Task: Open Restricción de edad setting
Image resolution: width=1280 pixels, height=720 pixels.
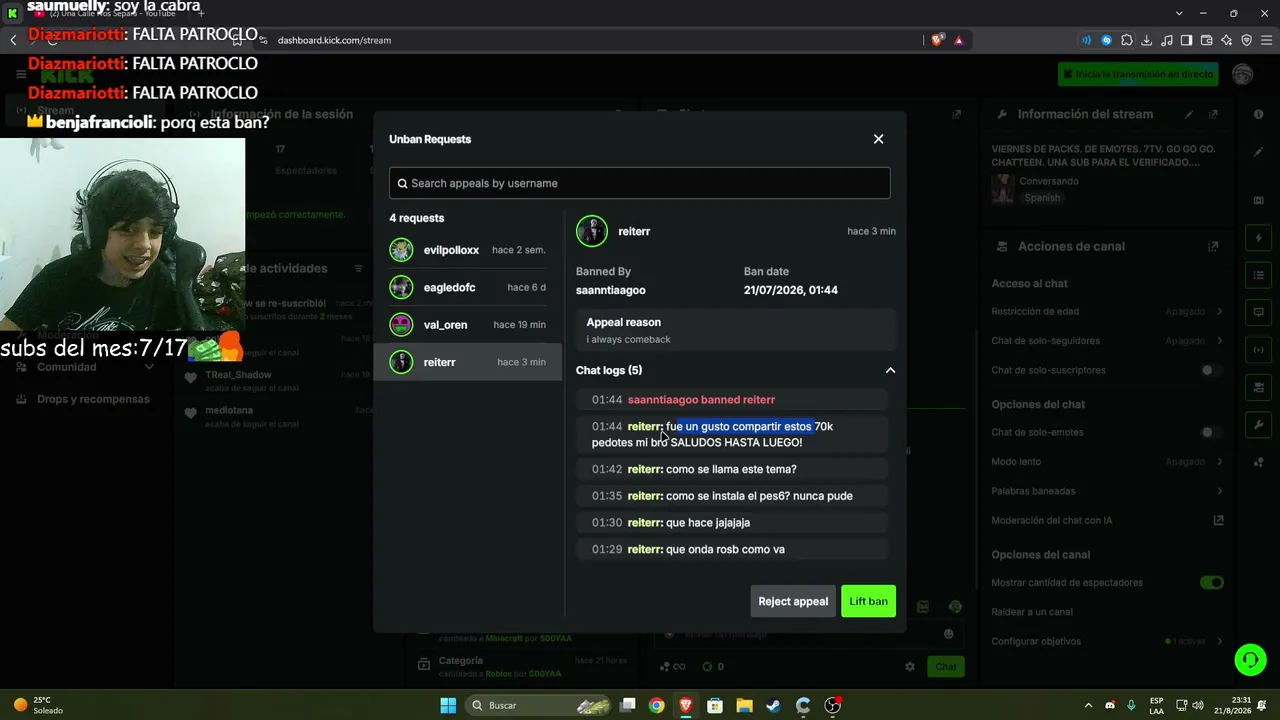Action: [1107, 312]
